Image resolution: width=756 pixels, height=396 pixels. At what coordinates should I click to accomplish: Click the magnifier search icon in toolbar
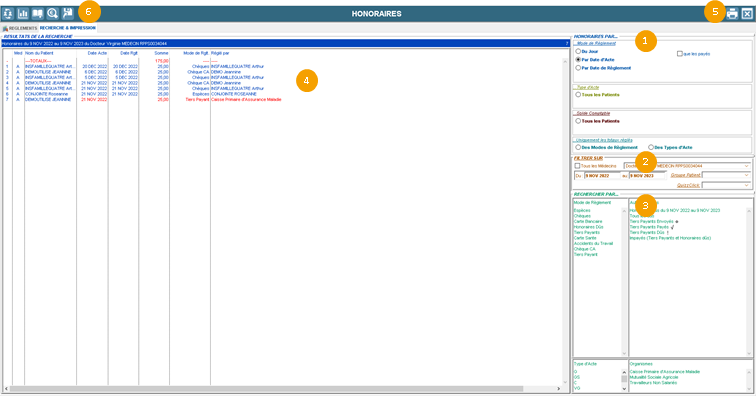(x=53, y=14)
